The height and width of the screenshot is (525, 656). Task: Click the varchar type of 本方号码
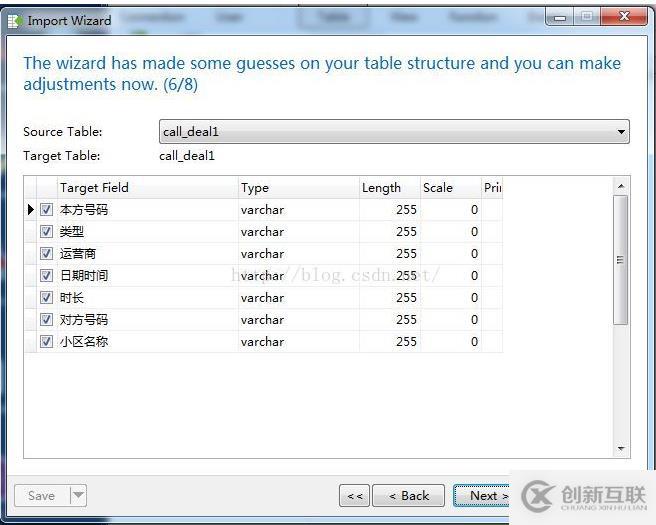pyautogui.click(x=262, y=210)
